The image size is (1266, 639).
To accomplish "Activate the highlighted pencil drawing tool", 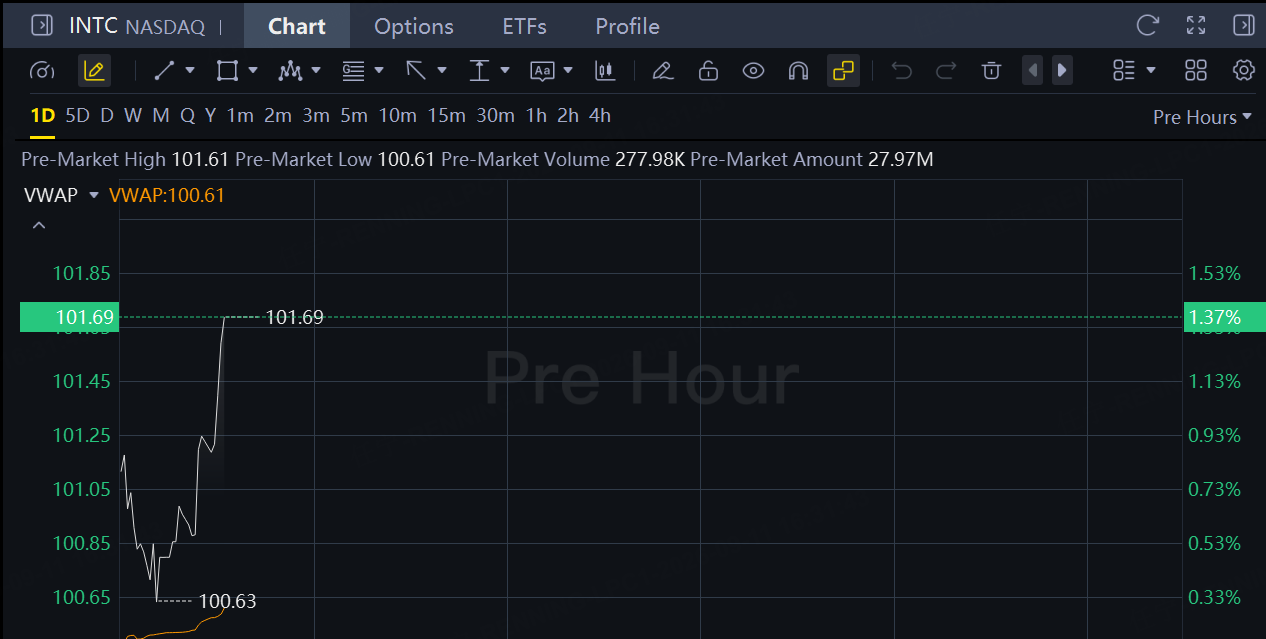I will (94, 70).
